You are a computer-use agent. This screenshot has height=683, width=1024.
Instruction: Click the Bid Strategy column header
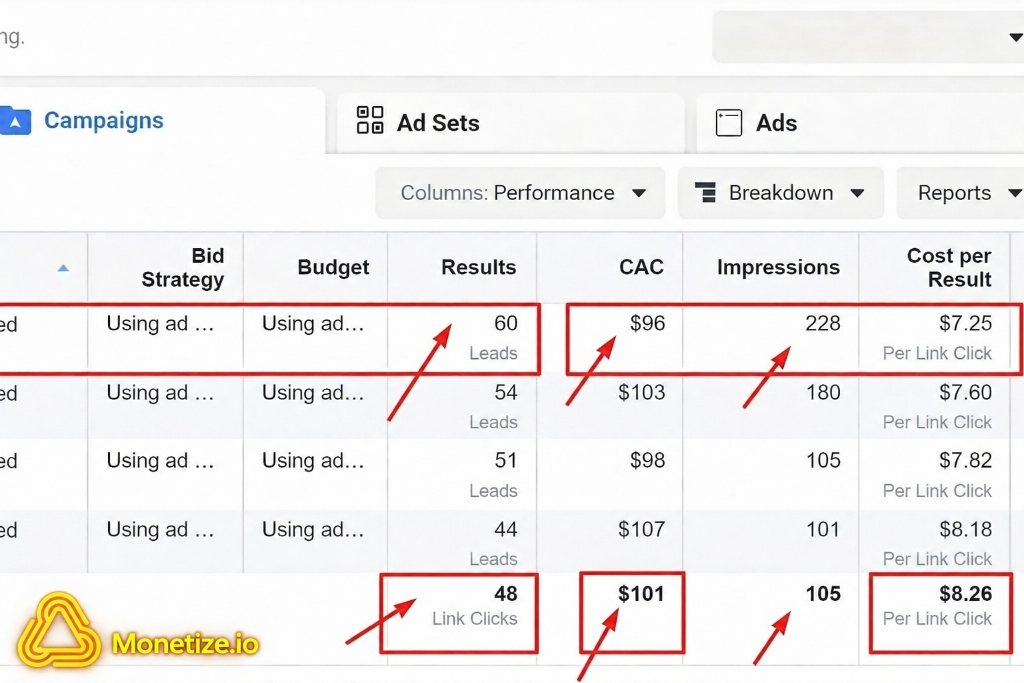[x=182, y=267]
